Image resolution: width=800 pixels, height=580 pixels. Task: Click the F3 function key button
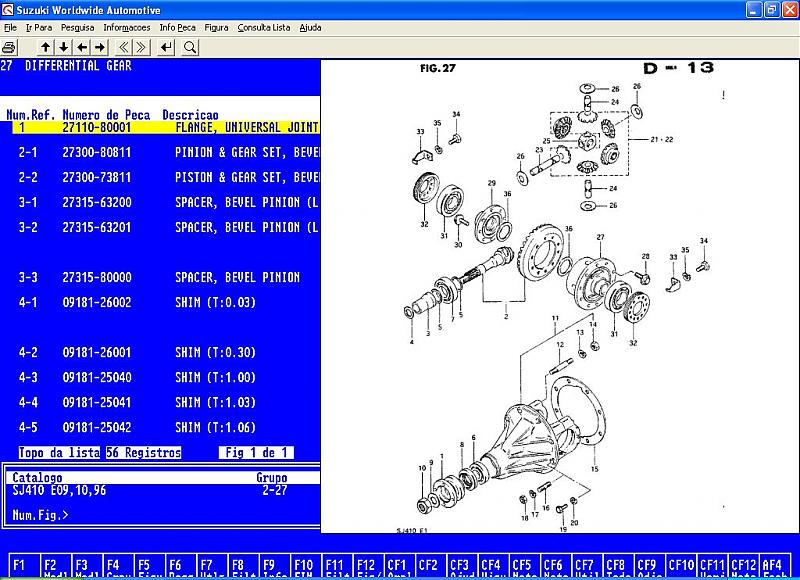click(x=87, y=566)
